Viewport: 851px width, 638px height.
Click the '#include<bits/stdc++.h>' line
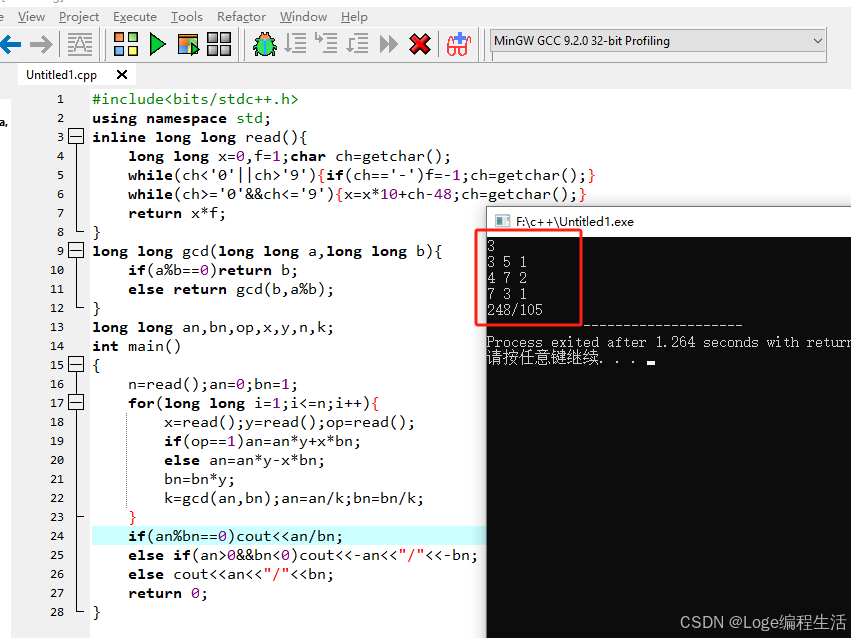195,99
